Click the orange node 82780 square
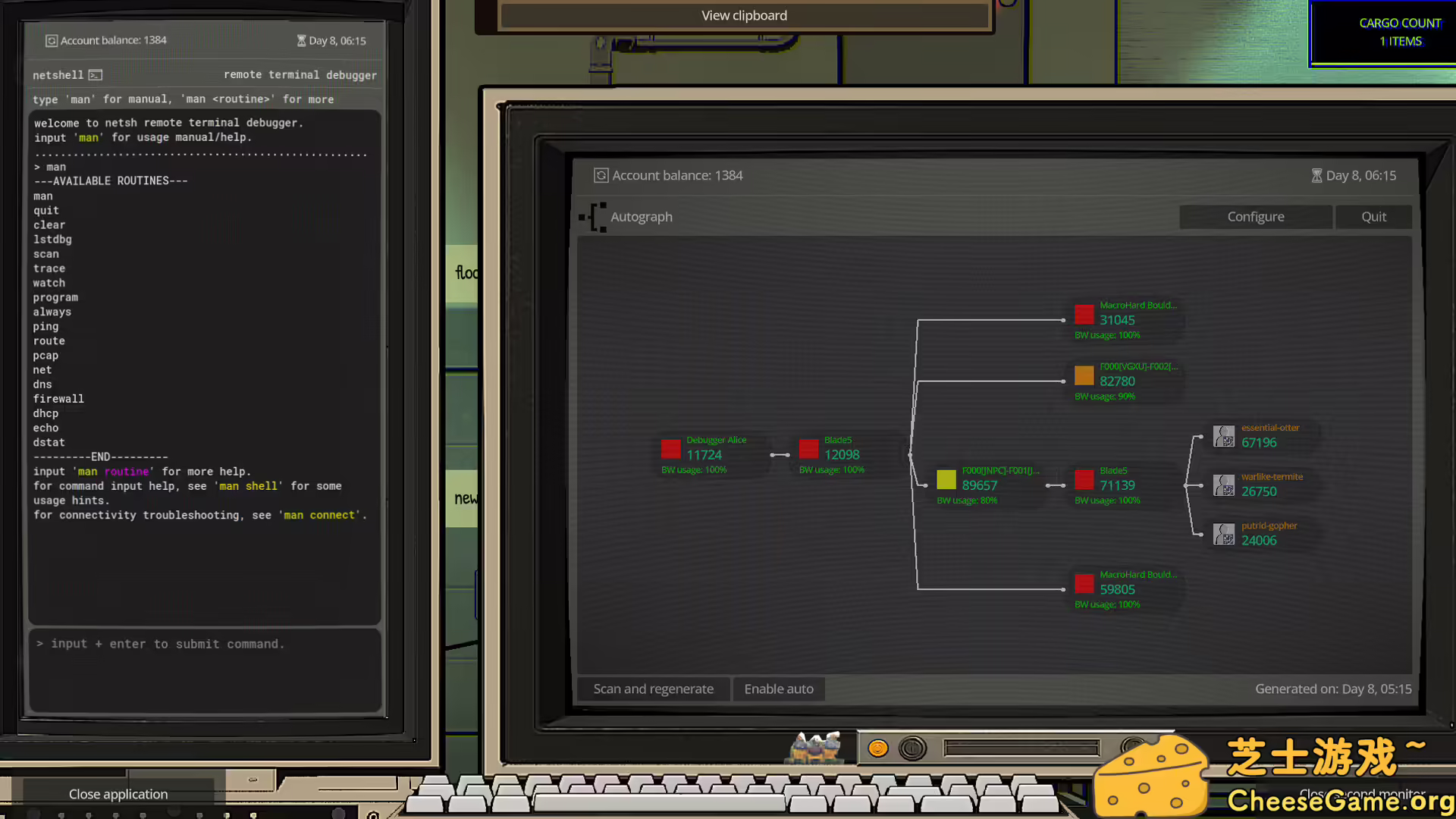Screen dimensions: 1456x819 pos(1084,375)
